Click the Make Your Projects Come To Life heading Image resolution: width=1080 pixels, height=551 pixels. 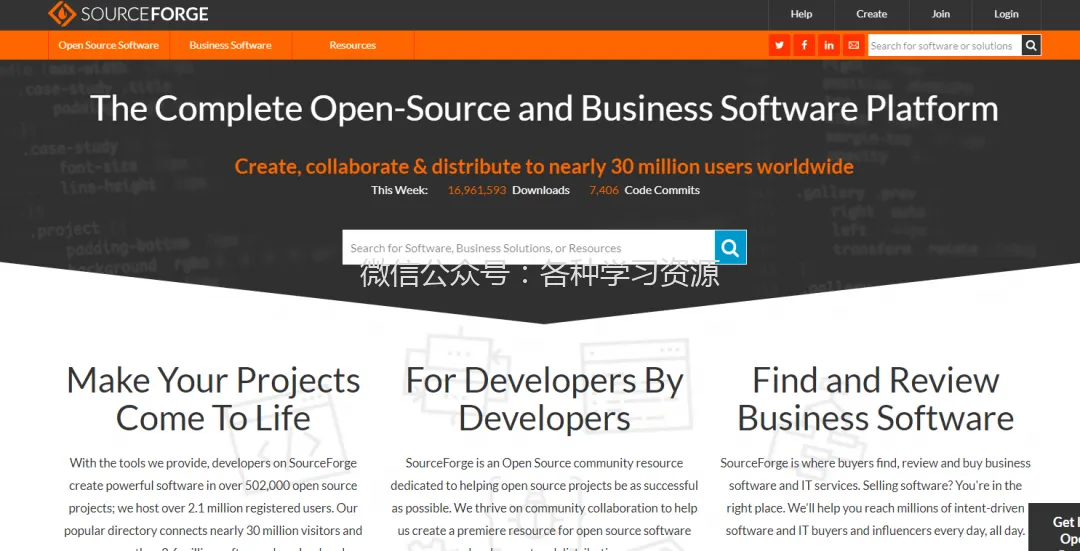(x=213, y=399)
